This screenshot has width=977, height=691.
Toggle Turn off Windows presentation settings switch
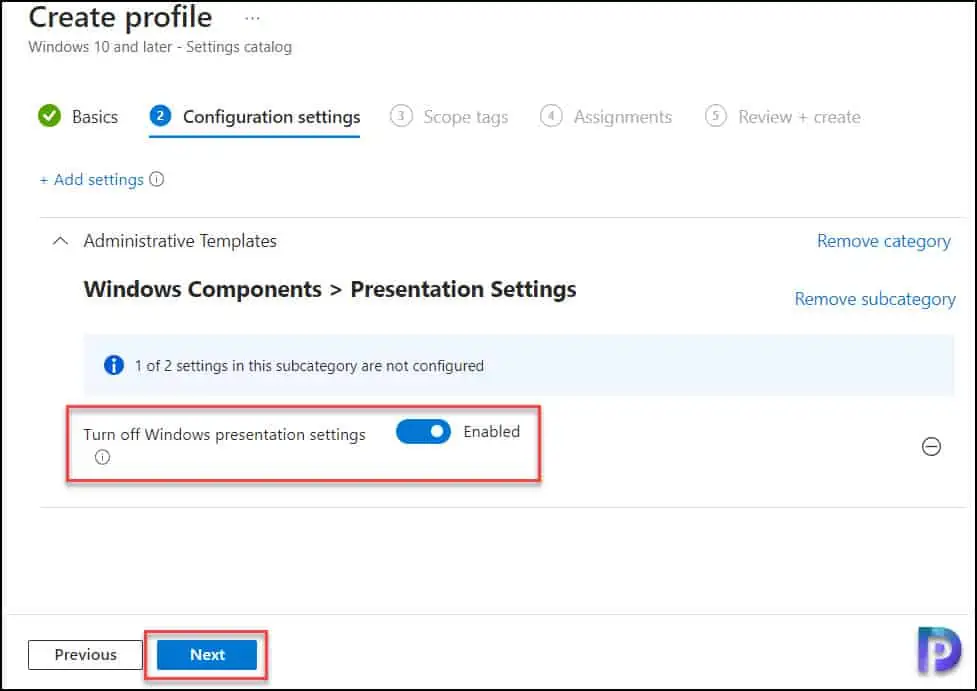pos(423,431)
